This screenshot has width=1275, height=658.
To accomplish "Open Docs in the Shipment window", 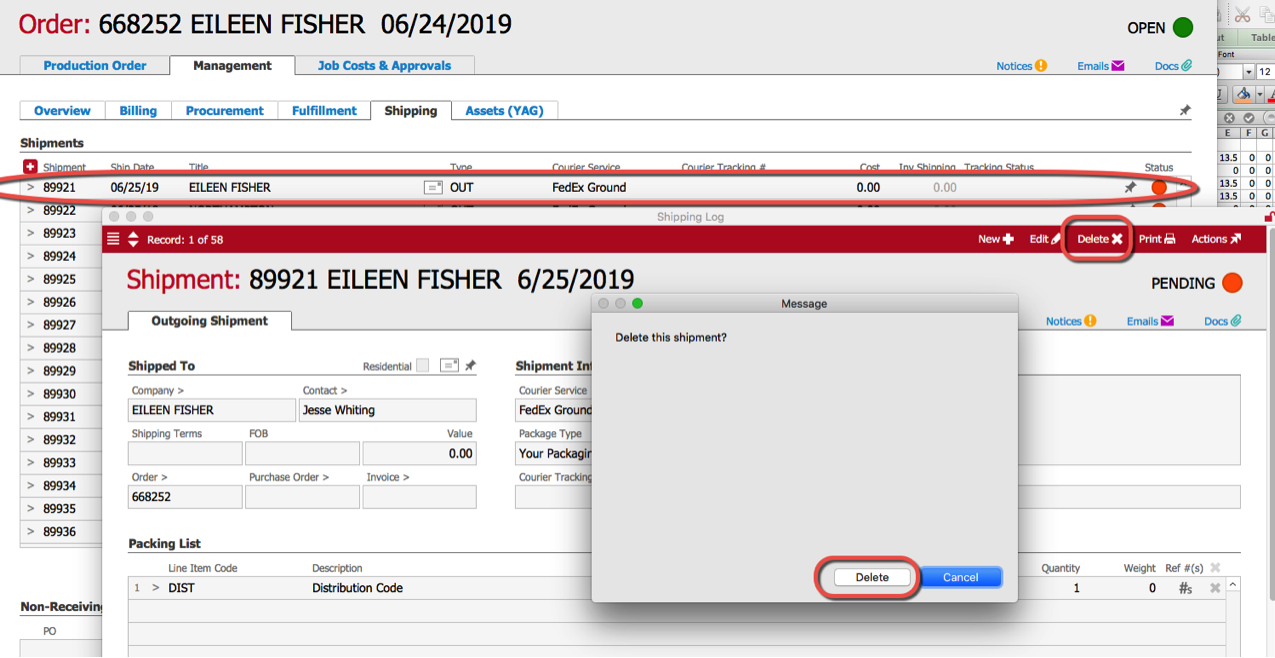I will click(1222, 321).
